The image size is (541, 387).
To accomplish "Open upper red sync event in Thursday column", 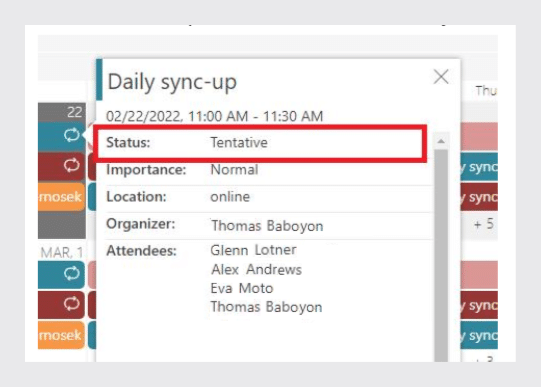I will coord(479,197).
